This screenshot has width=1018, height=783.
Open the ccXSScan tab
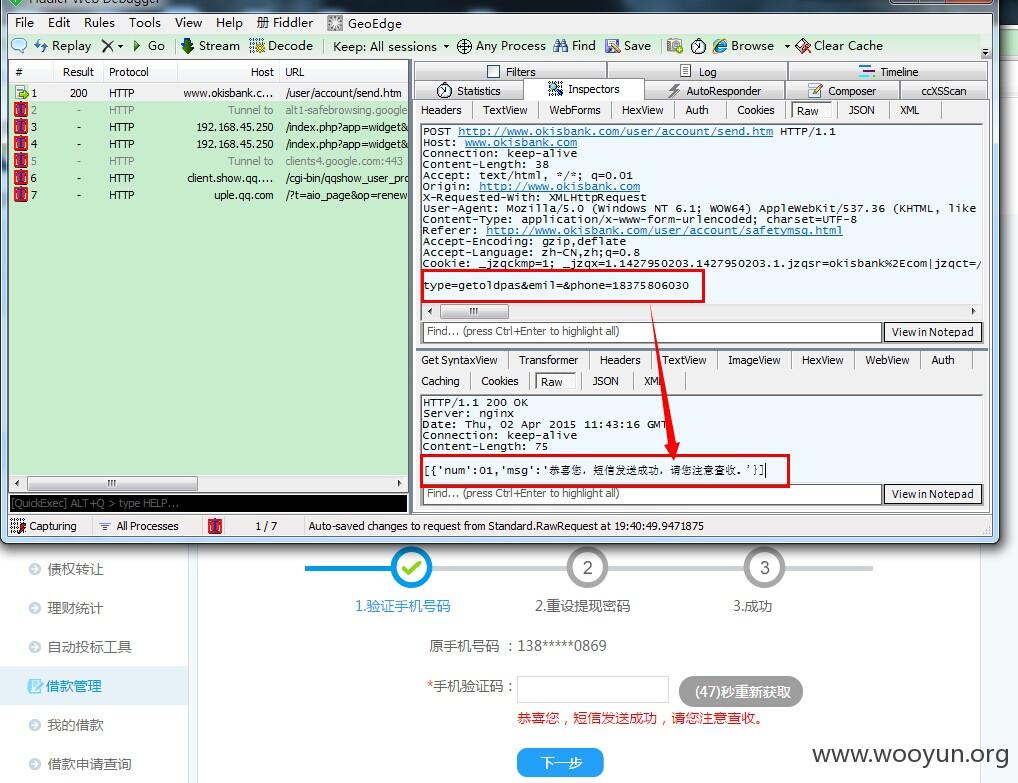click(x=943, y=91)
